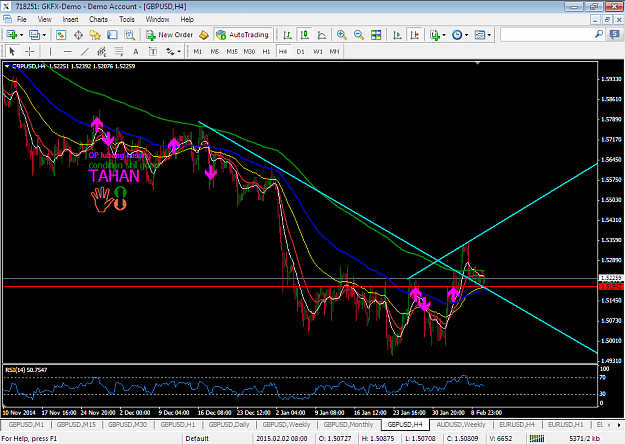Toggle the AutoTrading button
The width and height of the screenshot is (625, 444).
coord(243,35)
